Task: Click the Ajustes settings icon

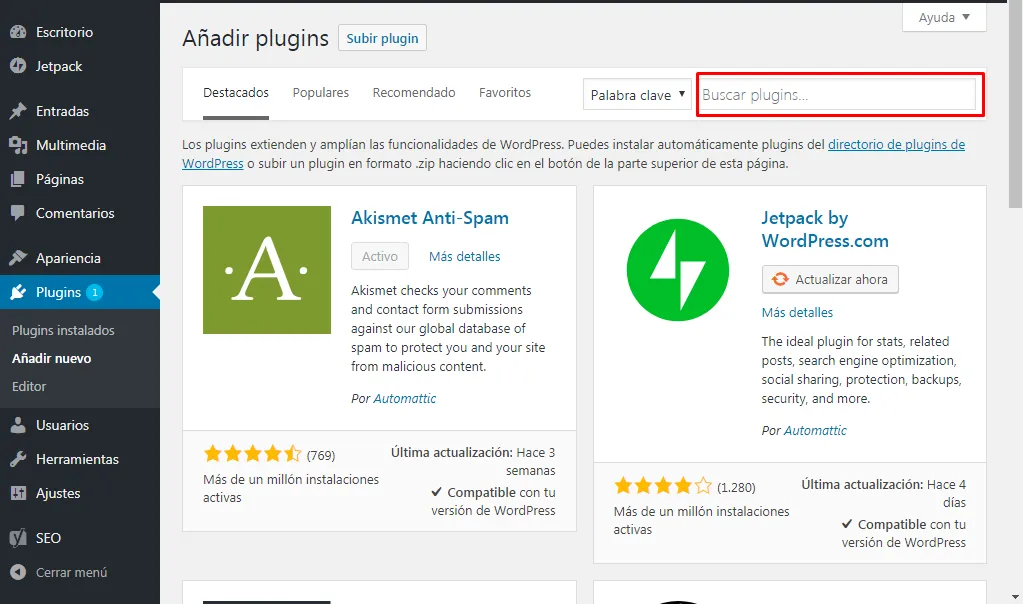Action: tap(18, 493)
